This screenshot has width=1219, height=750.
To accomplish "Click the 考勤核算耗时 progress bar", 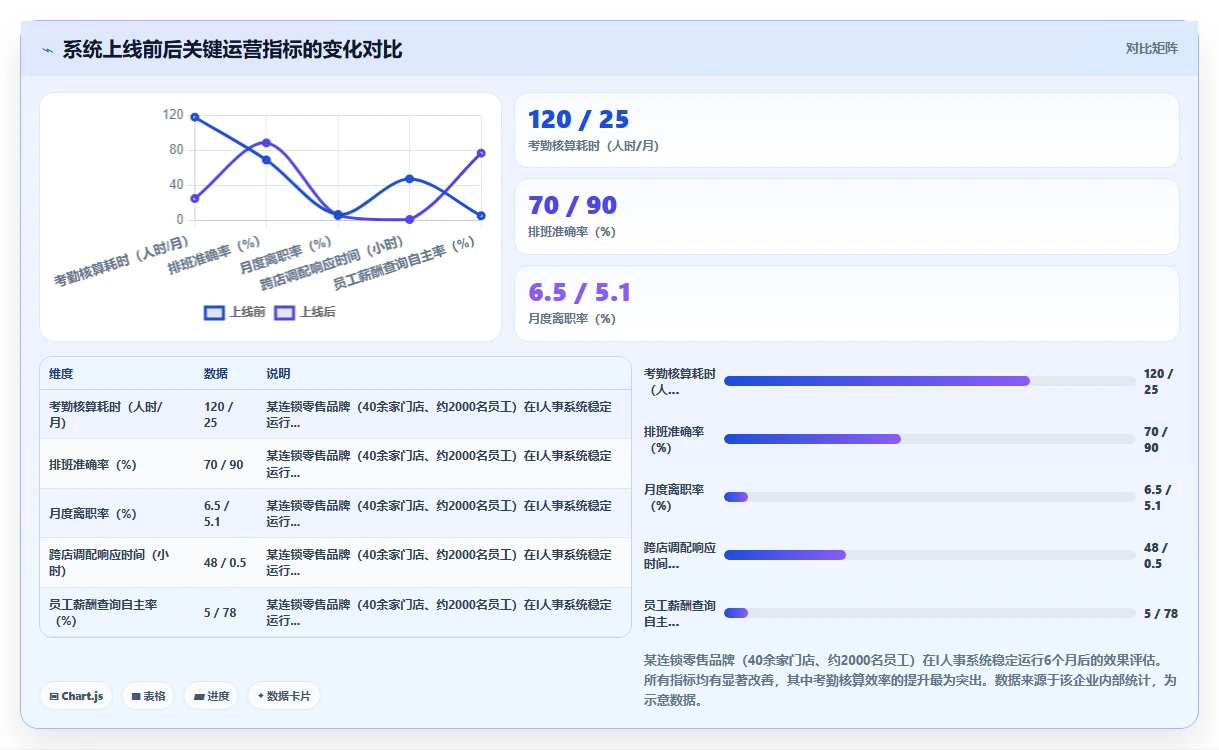I will point(929,381).
